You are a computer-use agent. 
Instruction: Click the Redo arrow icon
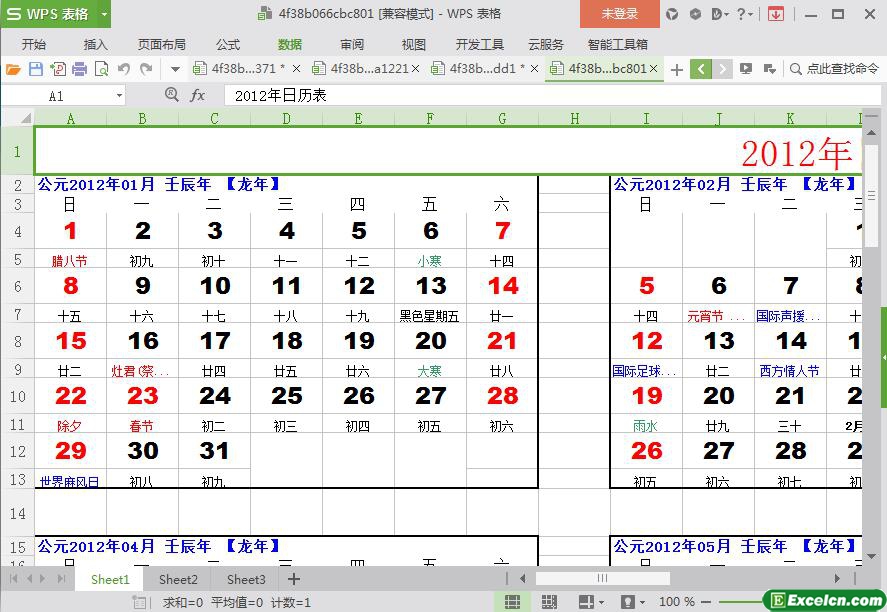click(x=146, y=69)
